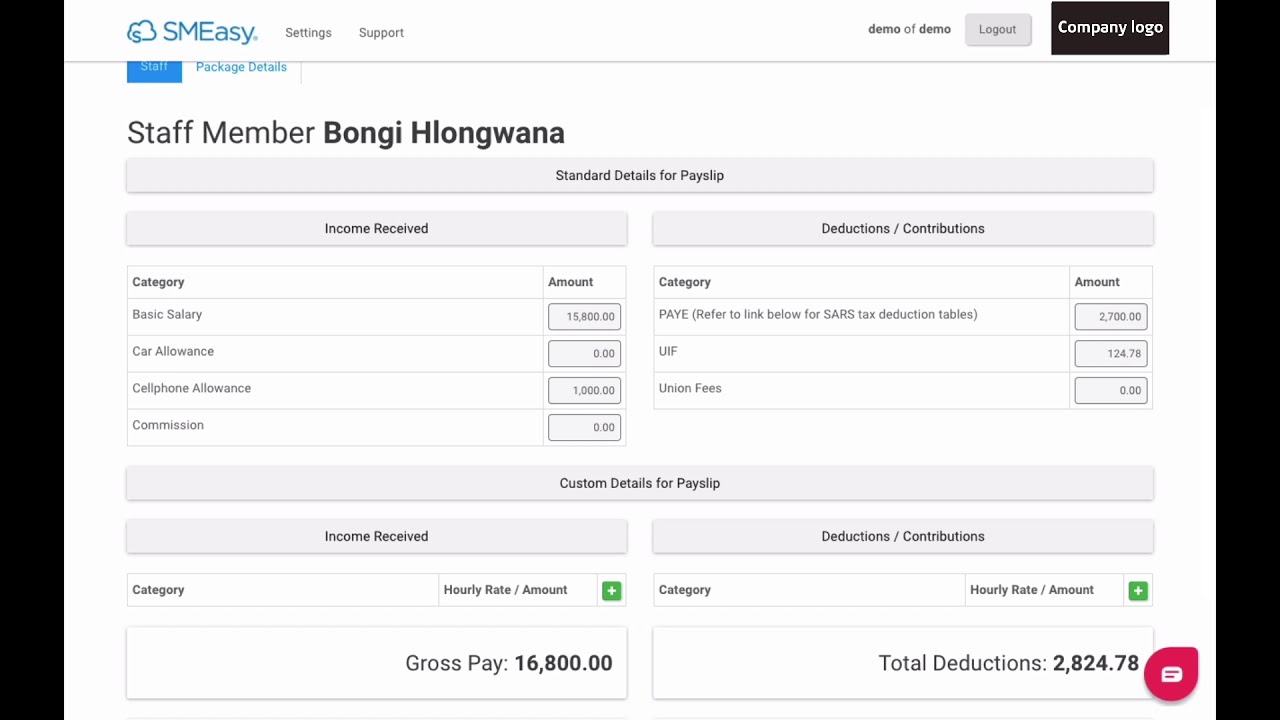1280x720 pixels.
Task: Click the Company logo placeholder
Action: tap(1110, 28)
